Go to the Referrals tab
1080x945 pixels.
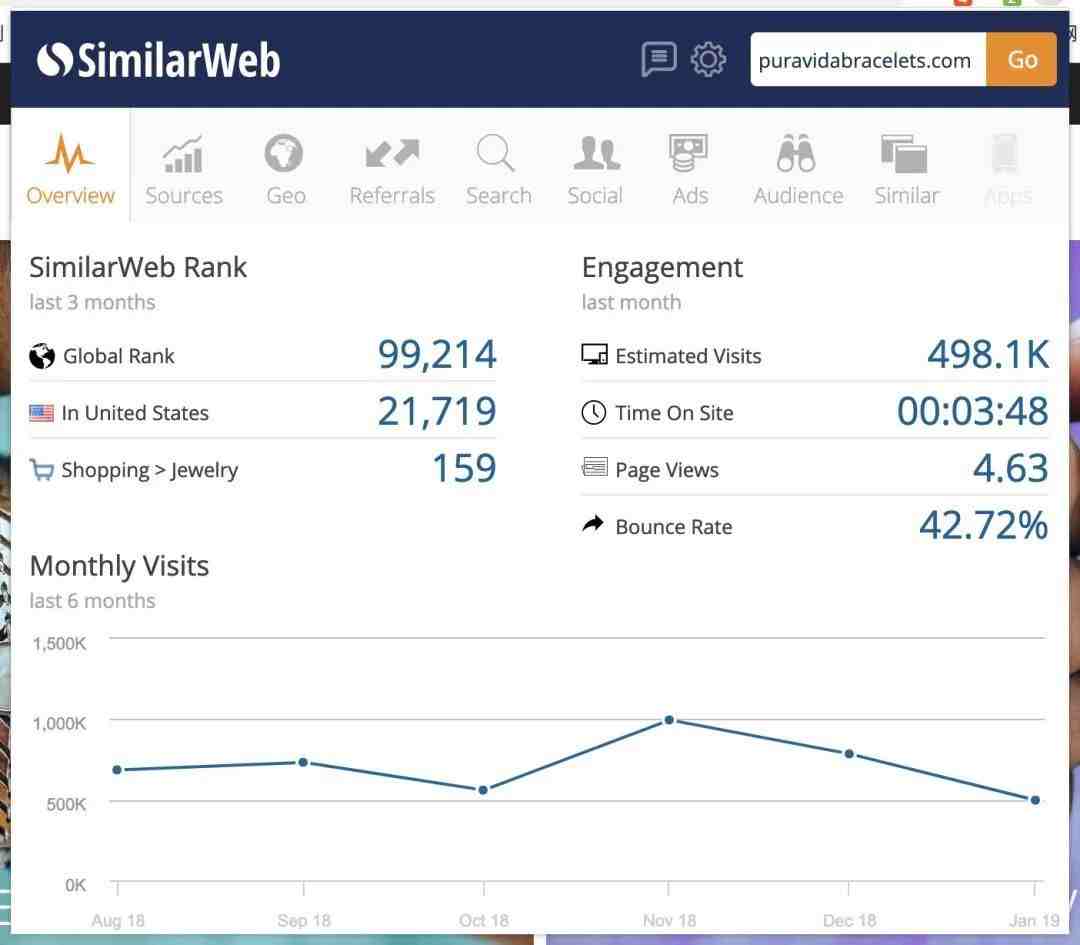(x=392, y=169)
